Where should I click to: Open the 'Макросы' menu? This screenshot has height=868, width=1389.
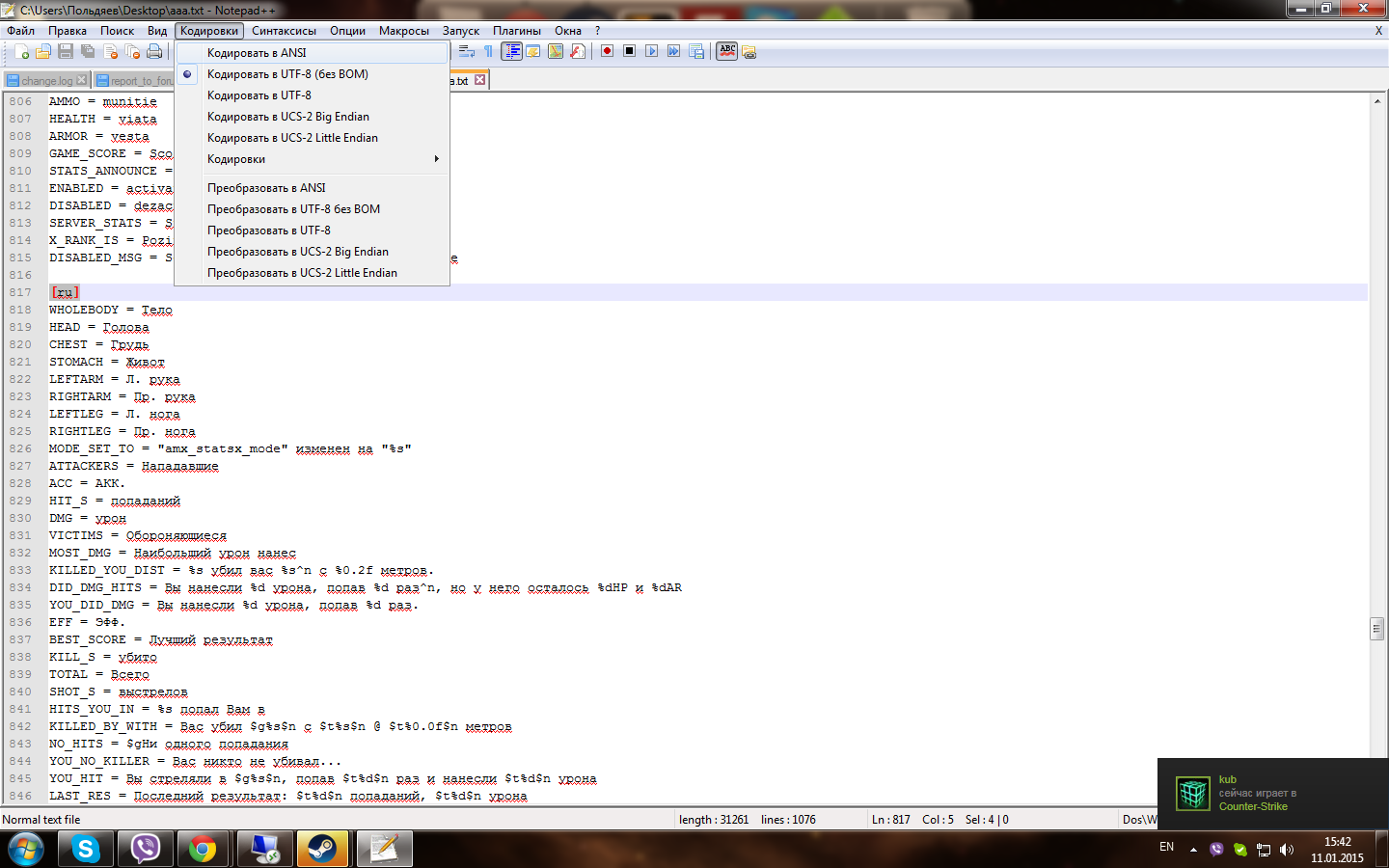tap(404, 31)
